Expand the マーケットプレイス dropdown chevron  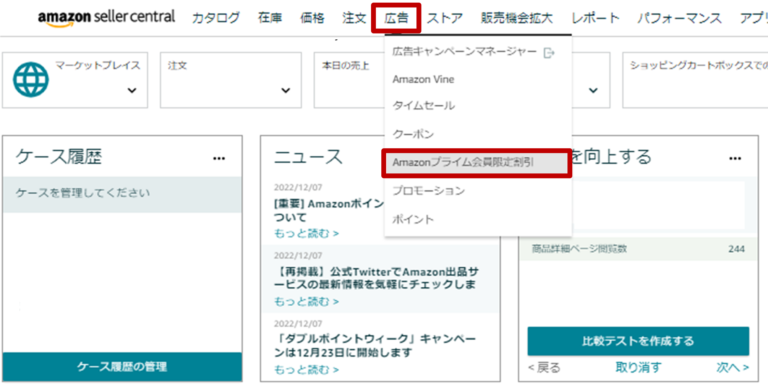click(132, 91)
